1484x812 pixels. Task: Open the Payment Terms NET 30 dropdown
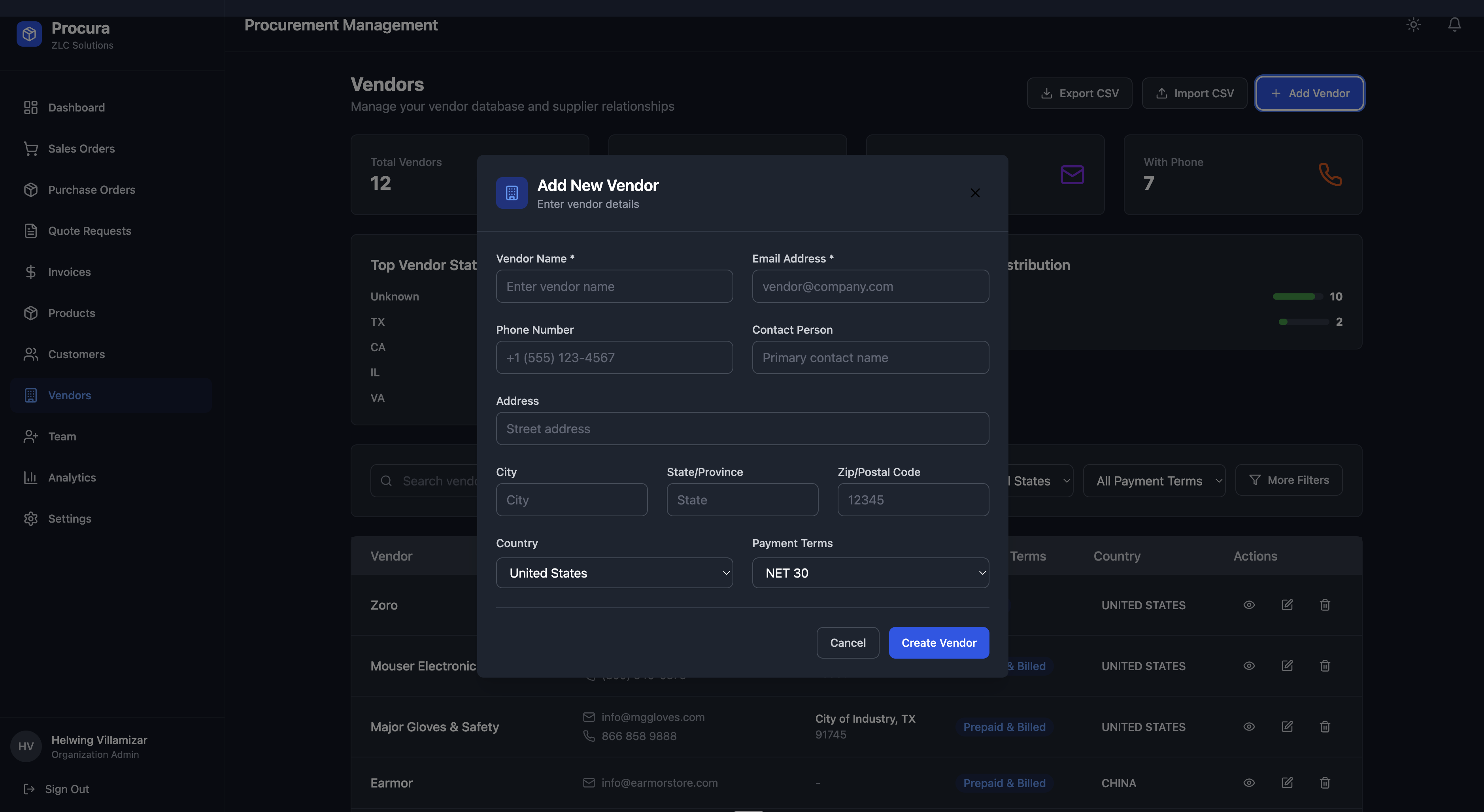[870, 573]
